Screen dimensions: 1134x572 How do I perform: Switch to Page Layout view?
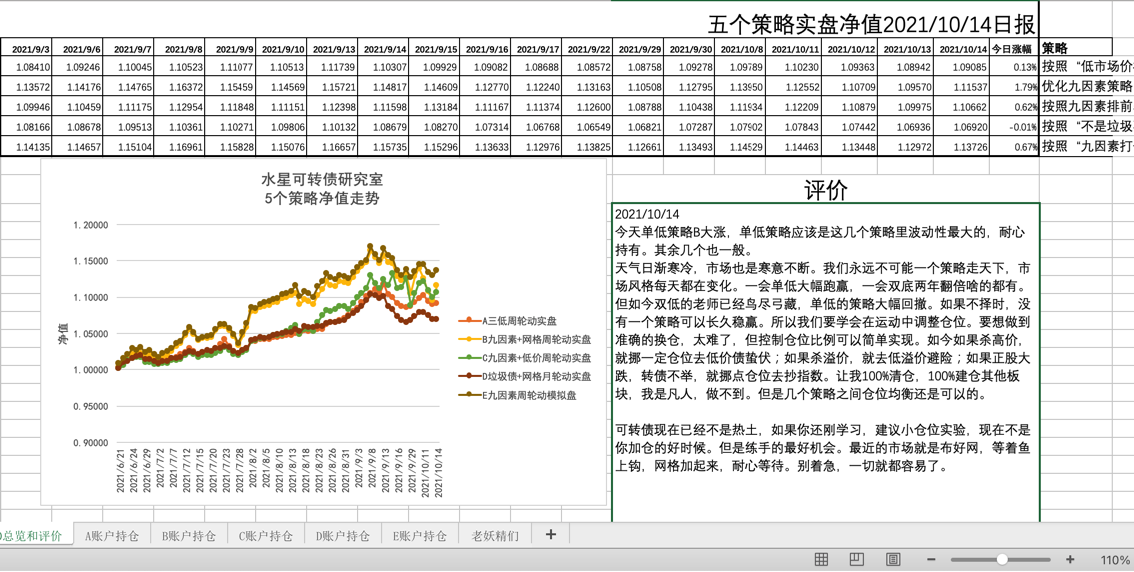(857, 560)
